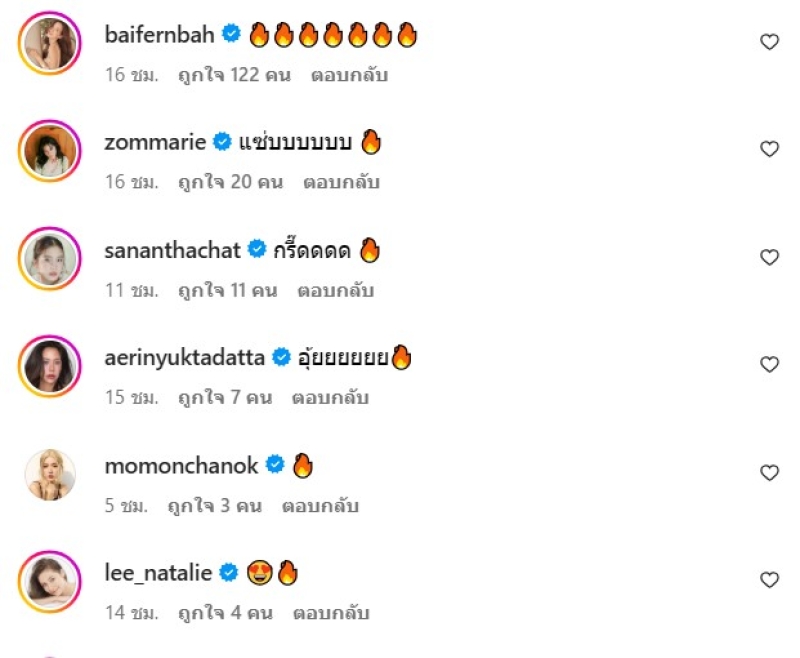Like the comment by sananthachat

pos(769,257)
